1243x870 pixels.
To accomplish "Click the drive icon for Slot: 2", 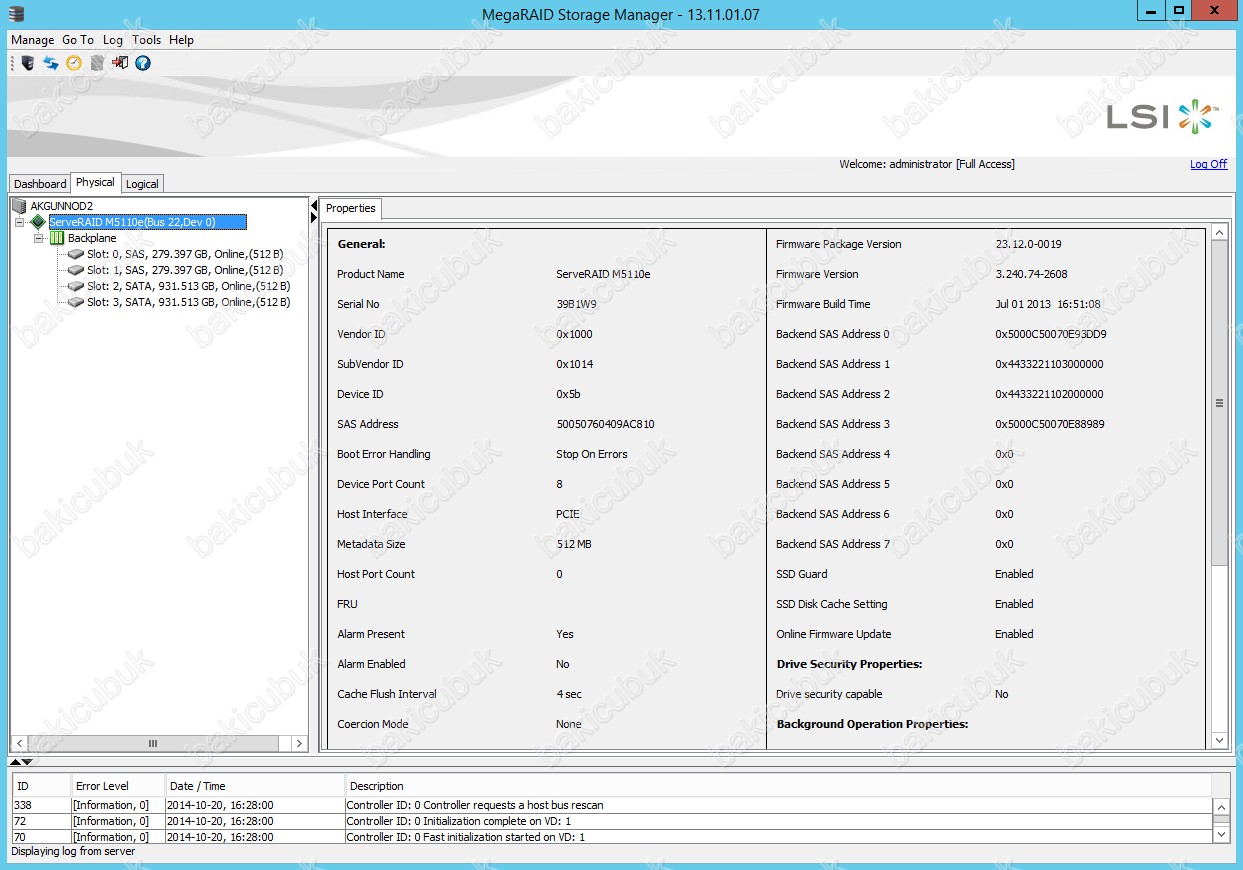I will point(76,286).
